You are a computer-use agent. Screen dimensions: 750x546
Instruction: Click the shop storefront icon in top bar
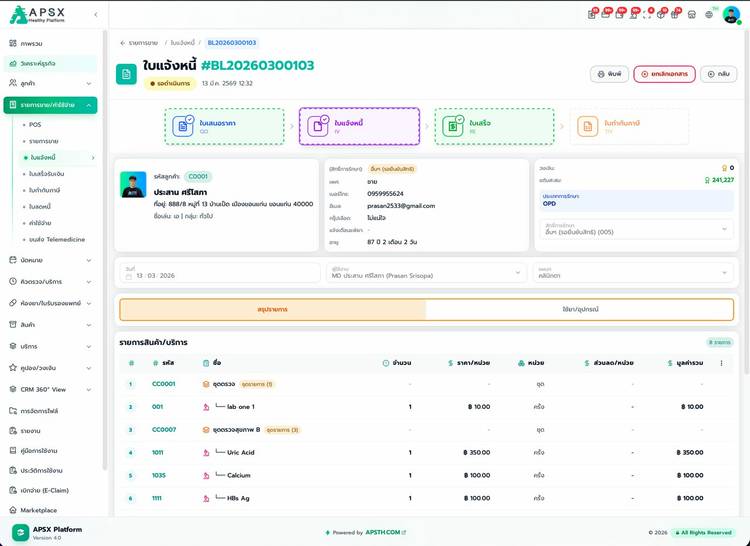691,14
